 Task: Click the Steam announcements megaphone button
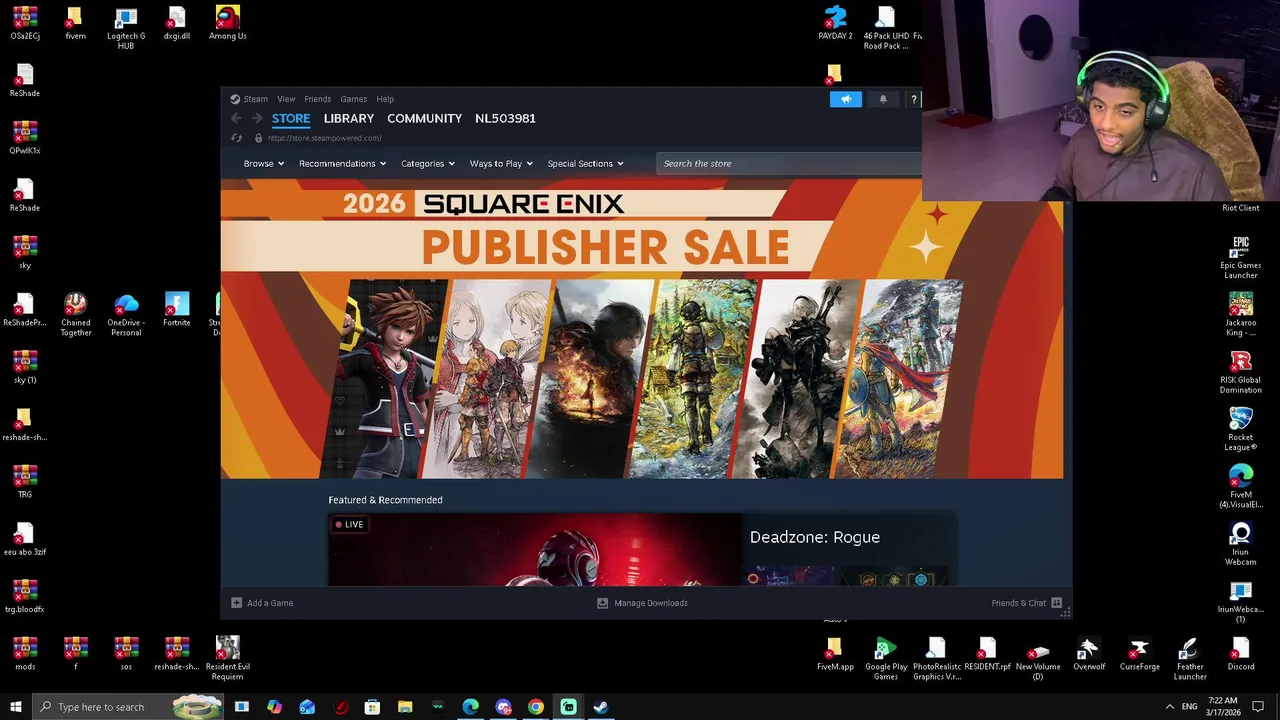[845, 99]
